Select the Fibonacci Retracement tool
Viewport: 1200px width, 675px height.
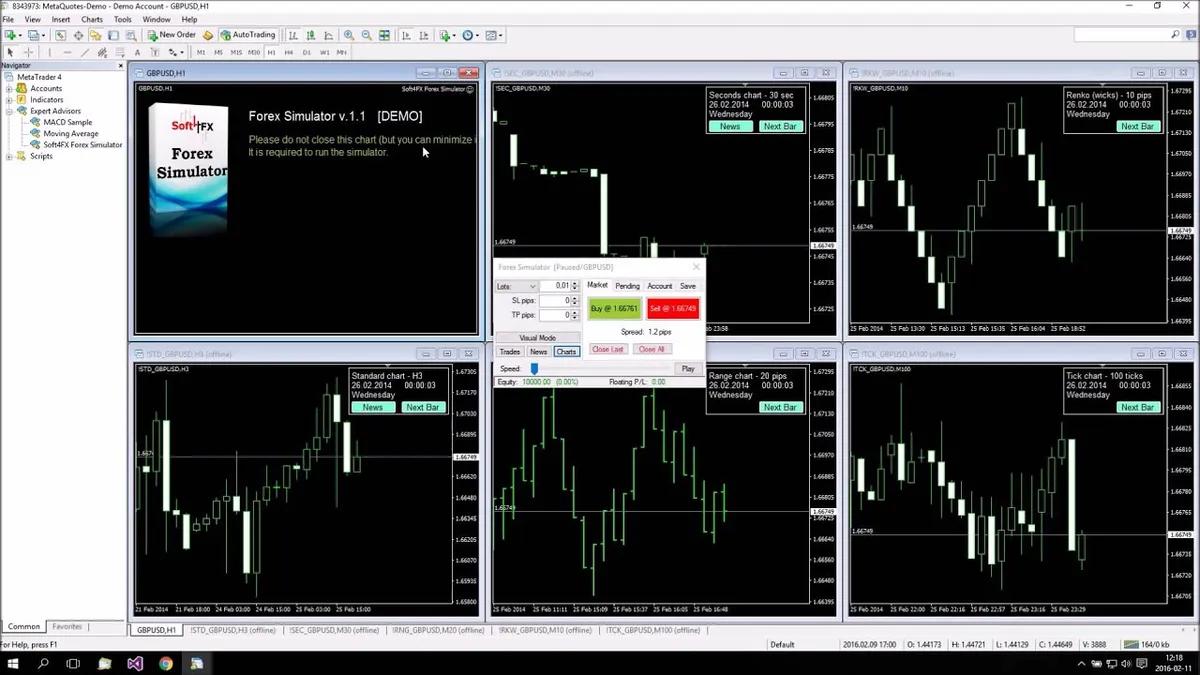120,52
